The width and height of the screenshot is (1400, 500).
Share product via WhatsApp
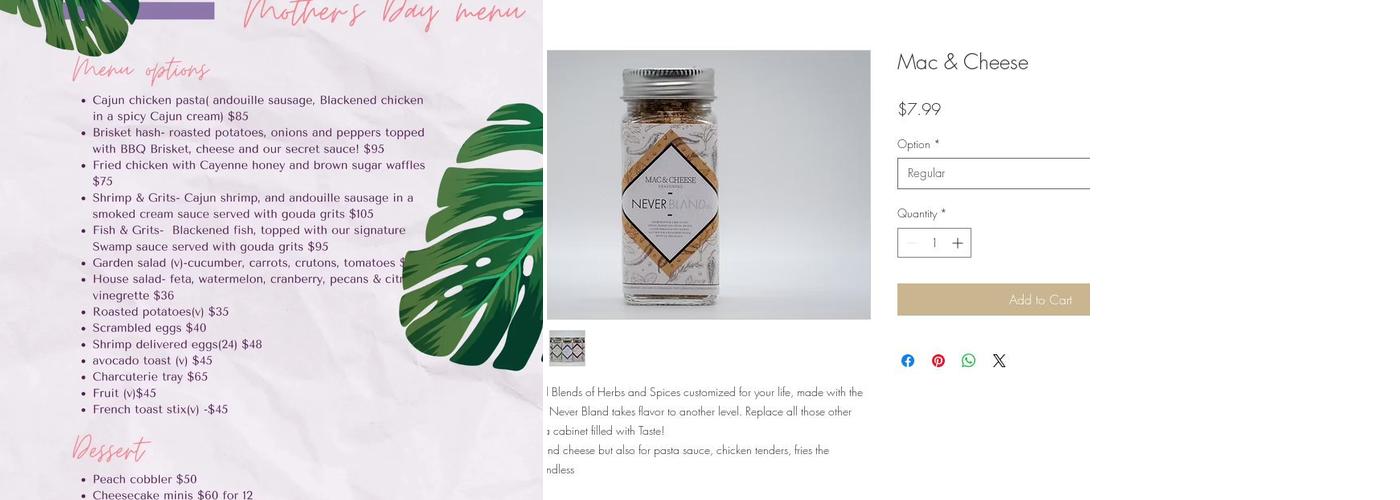(968, 361)
